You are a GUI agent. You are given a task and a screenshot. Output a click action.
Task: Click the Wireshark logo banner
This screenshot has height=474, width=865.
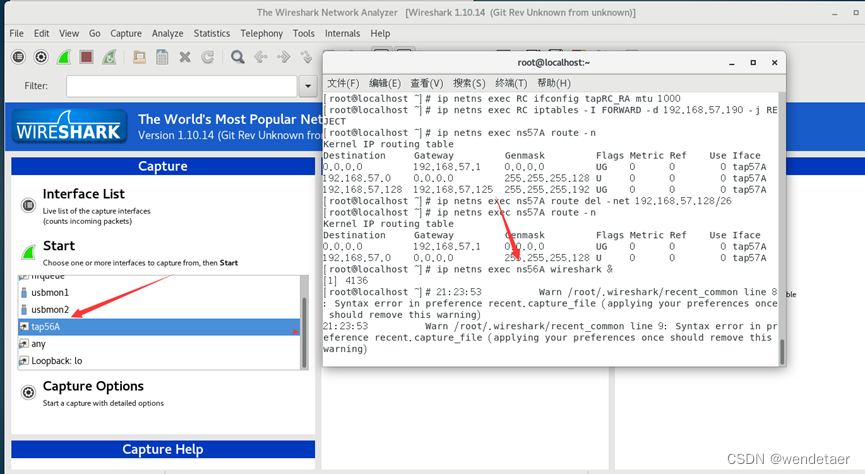click(x=70, y=127)
